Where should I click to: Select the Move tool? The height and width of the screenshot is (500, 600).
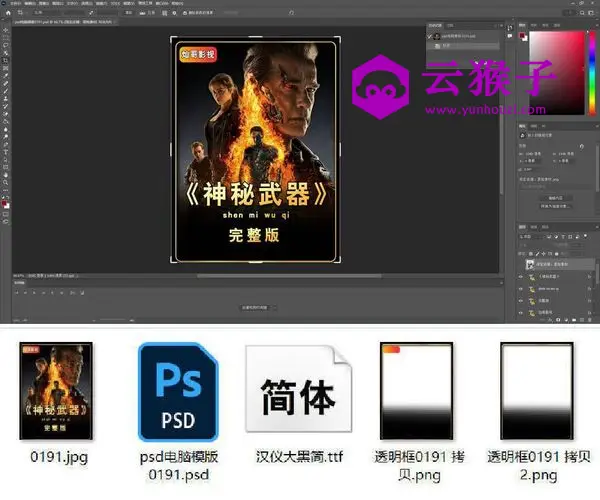(x=6, y=30)
